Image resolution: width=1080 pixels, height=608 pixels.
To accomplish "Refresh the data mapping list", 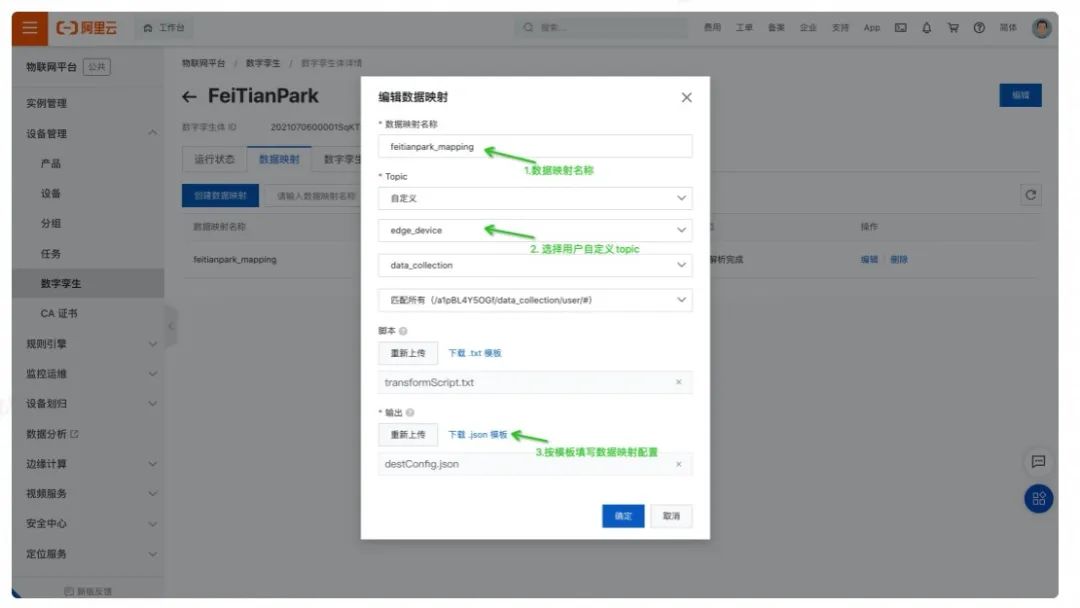I will coord(1030,195).
